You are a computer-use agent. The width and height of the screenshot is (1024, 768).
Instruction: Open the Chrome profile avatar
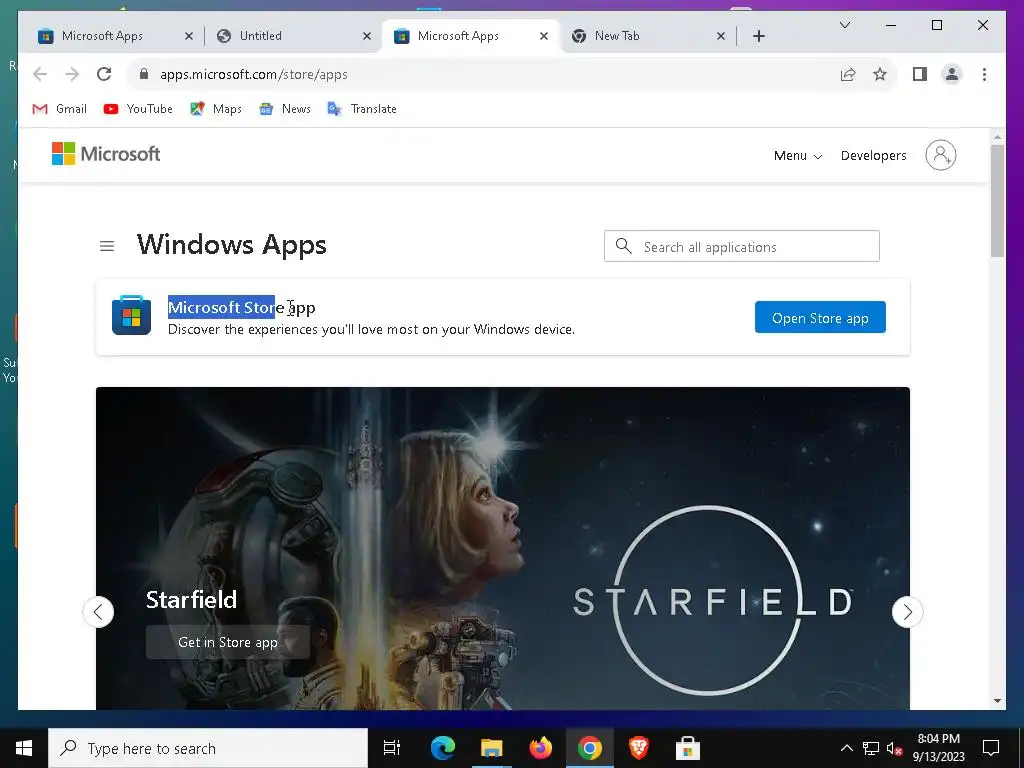click(952, 74)
